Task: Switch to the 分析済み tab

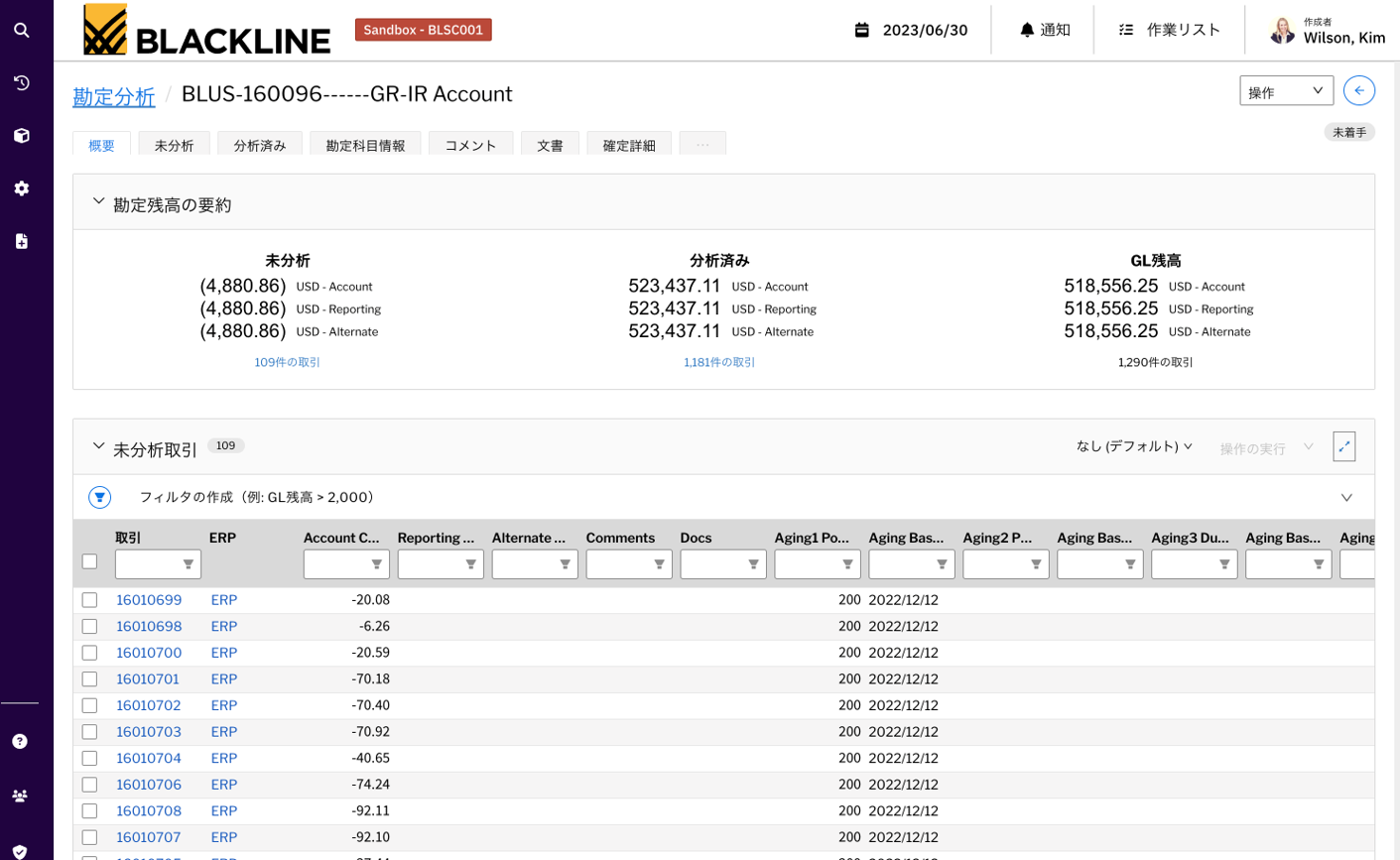Action: [260, 145]
